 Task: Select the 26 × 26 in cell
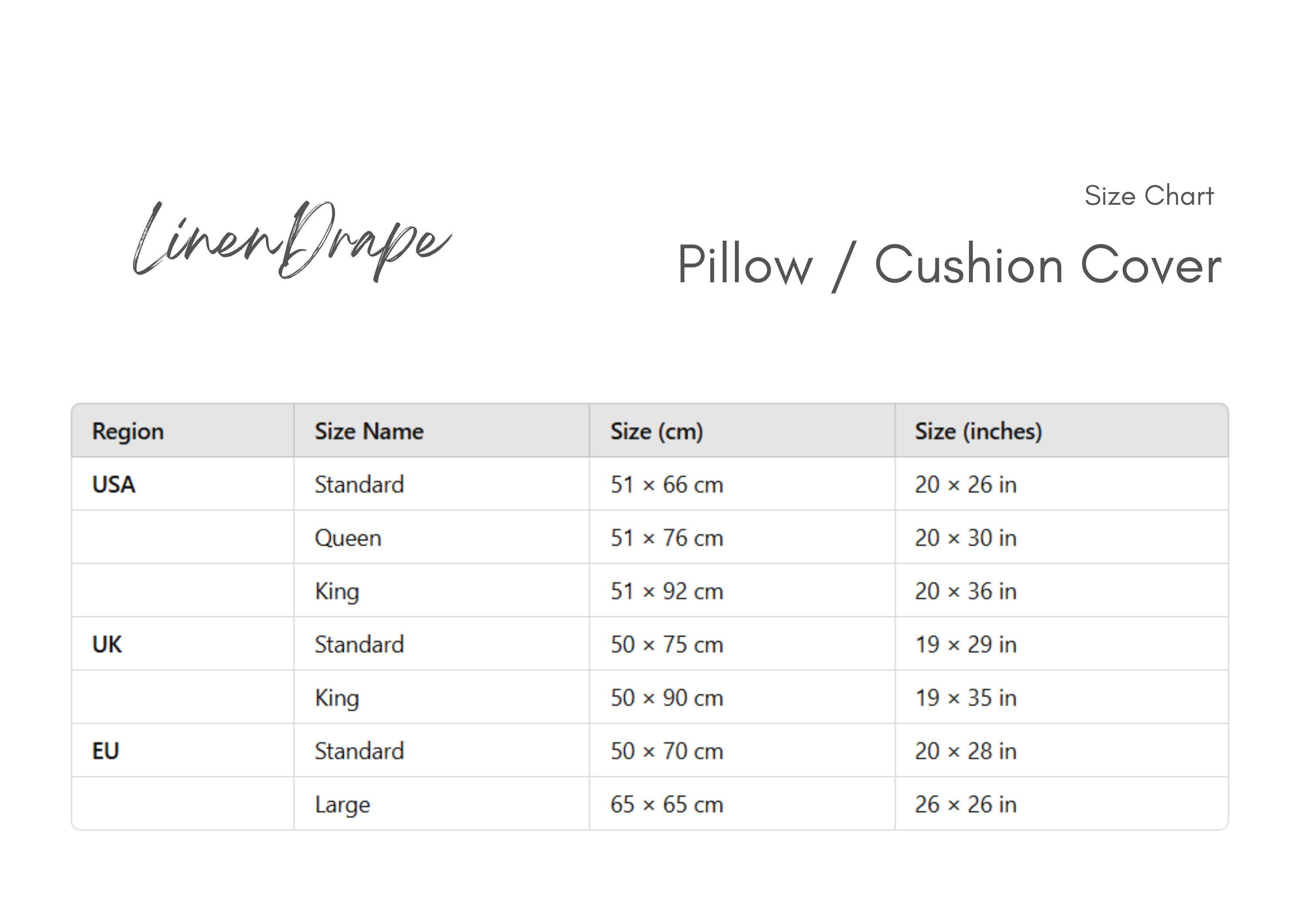pyautogui.click(x=1062, y=803)
